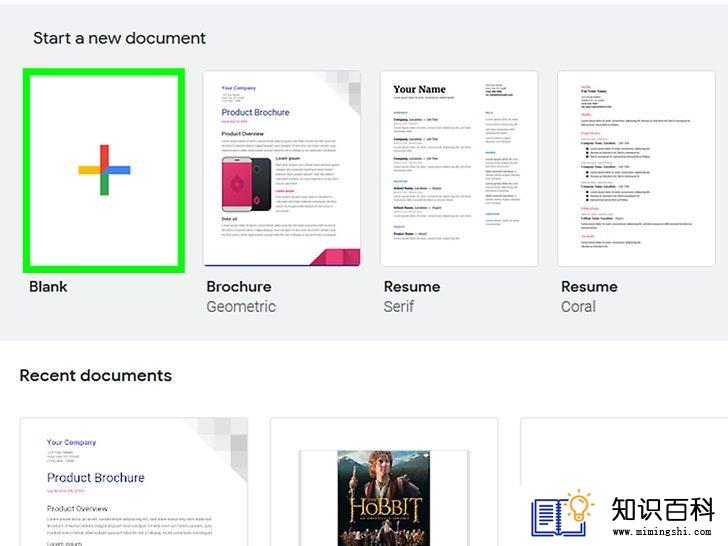Create a new Blank document
728x546 pixels.
[104, 170]
